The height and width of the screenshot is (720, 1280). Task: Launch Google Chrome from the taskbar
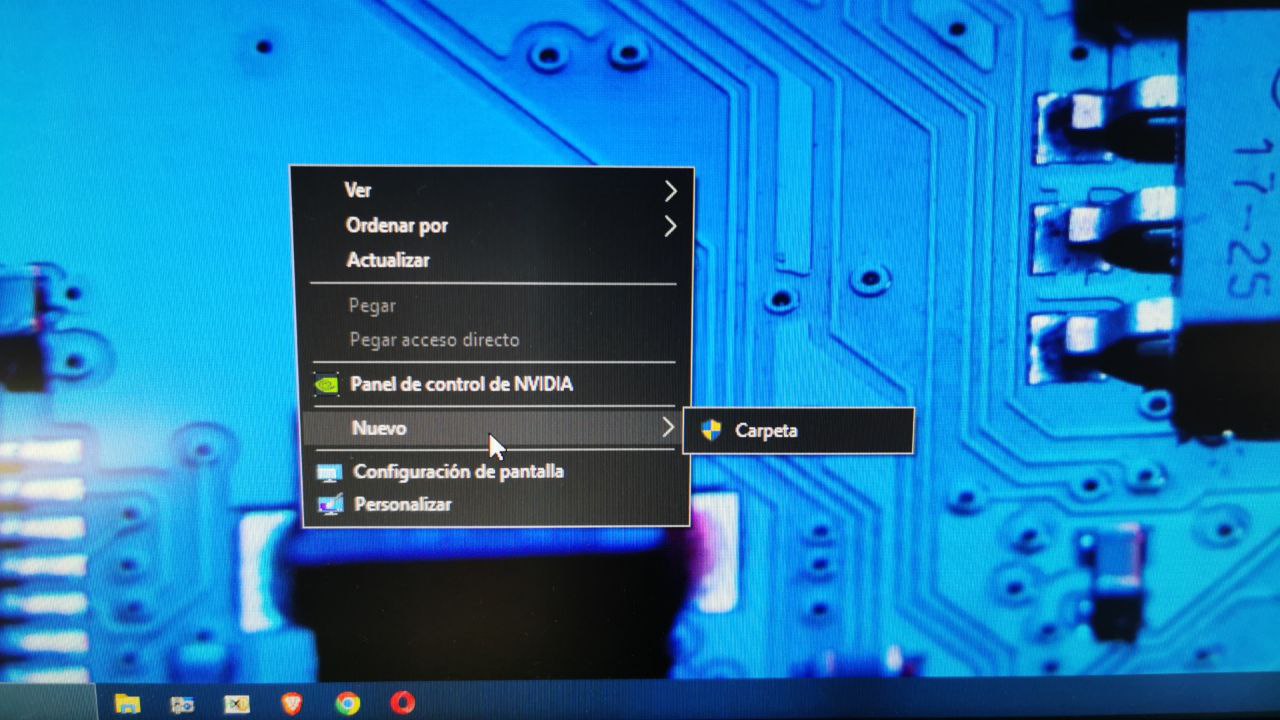tap(347, 703)
